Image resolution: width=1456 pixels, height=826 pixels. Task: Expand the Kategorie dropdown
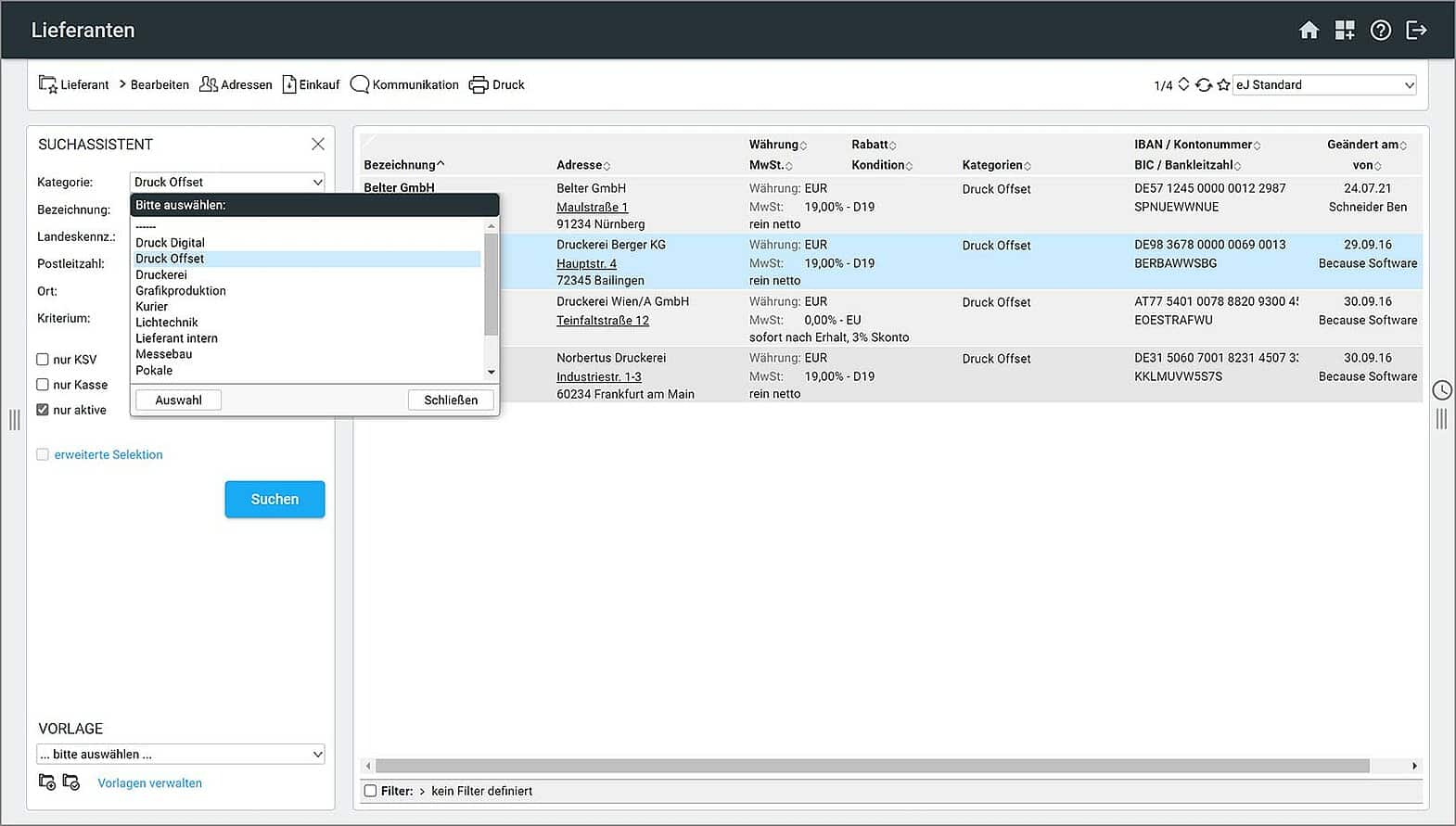point(227,183)
